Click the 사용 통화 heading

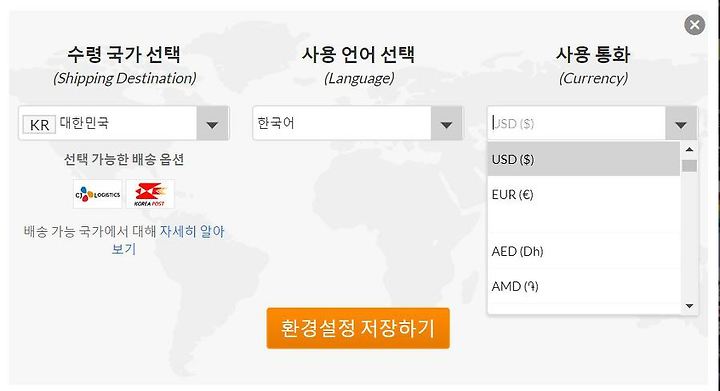coord(593,55)
